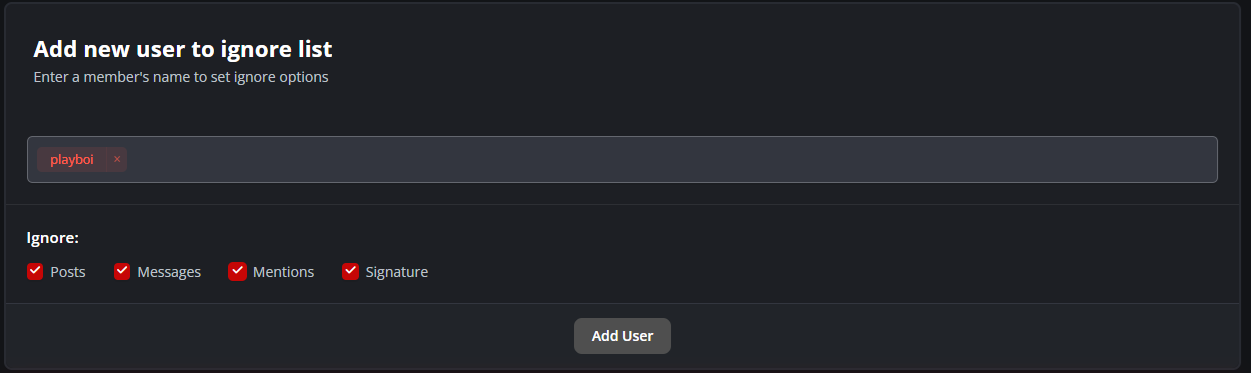This screenshot has height=373, width=1251.
Task: Uncheck the Messages checkbox
Action: click(122, 271)
